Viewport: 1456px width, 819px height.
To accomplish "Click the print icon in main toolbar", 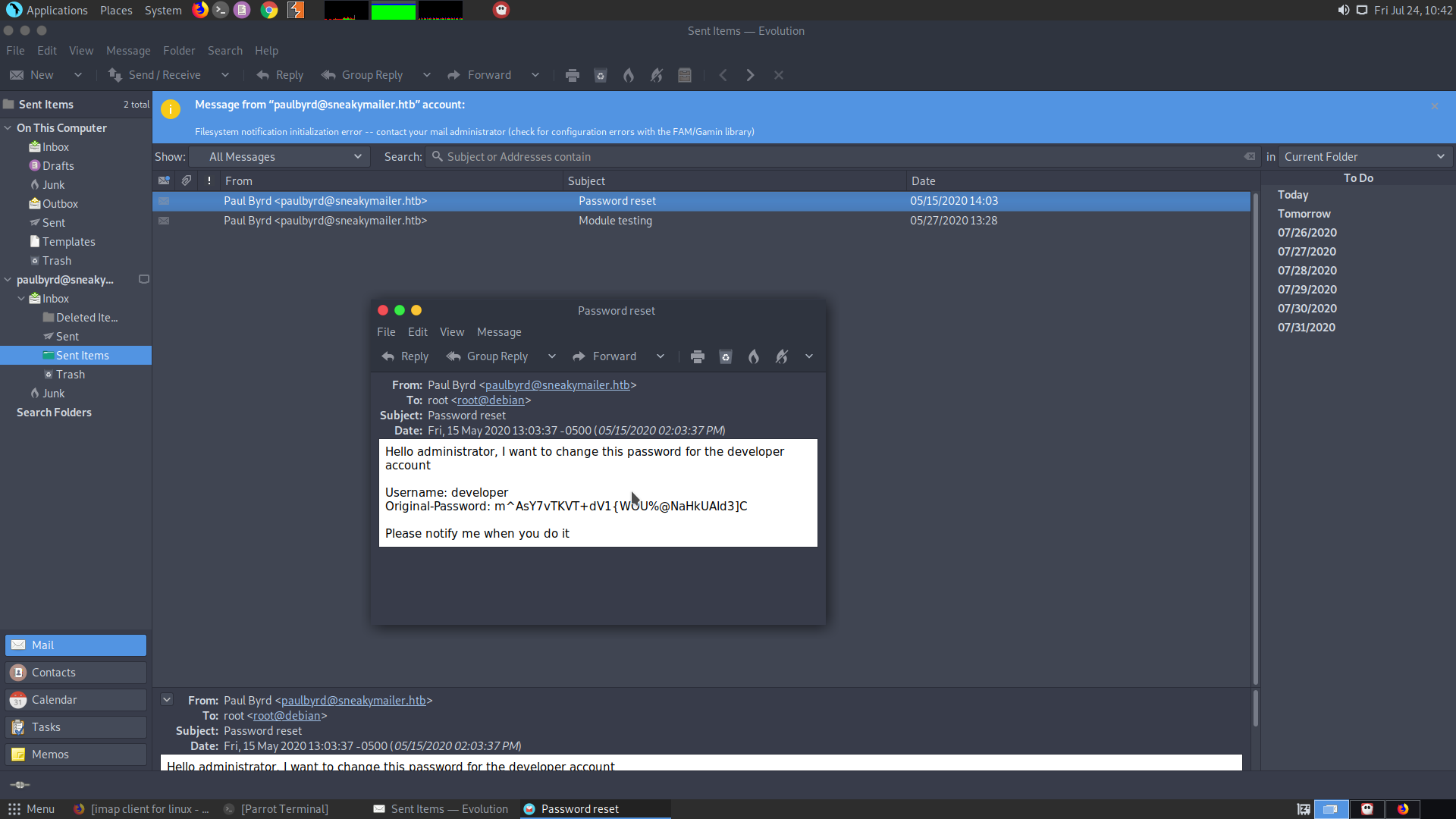I will (573, 75).
